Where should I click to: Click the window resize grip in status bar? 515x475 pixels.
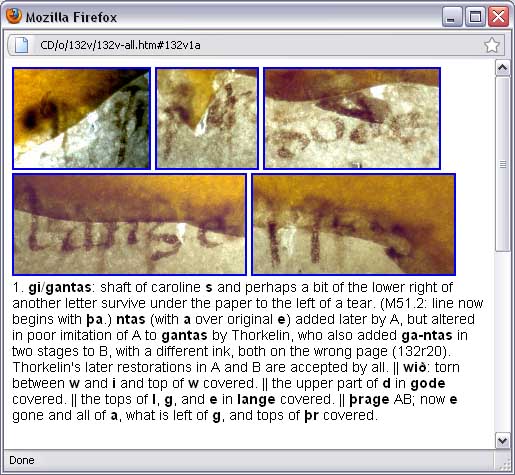504,463
